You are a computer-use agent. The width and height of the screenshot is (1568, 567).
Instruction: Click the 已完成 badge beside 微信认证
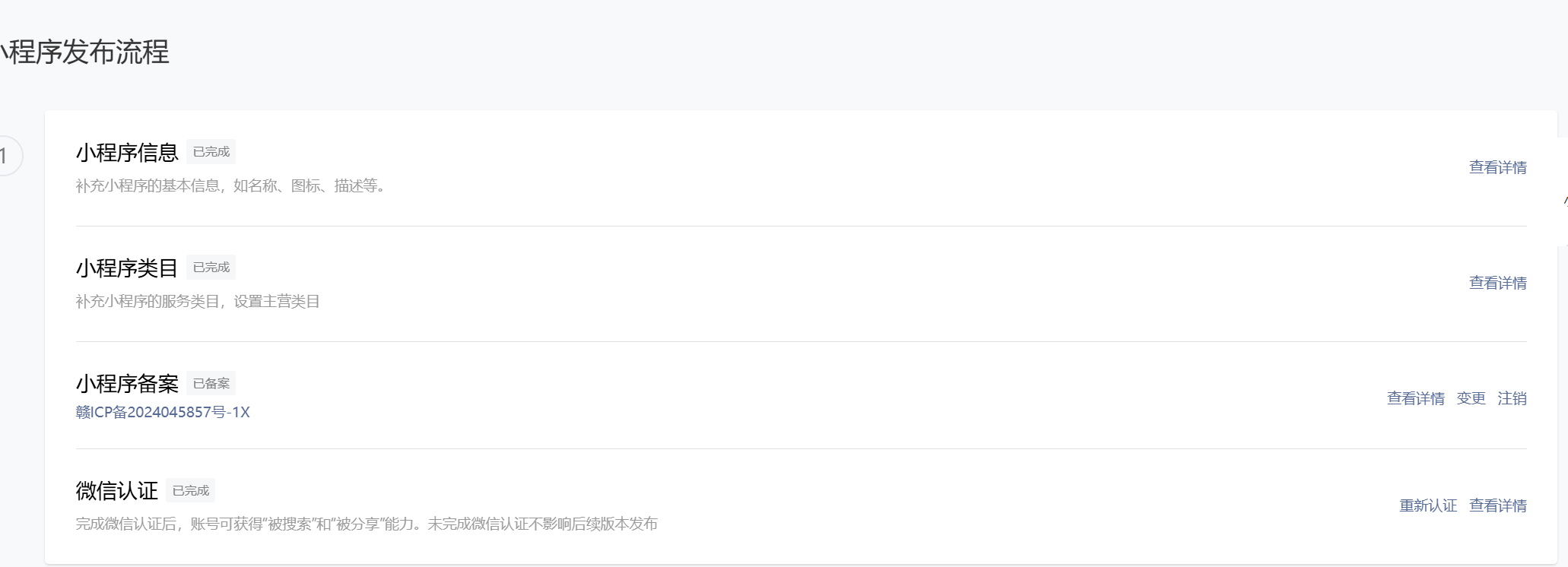(190, 491)
